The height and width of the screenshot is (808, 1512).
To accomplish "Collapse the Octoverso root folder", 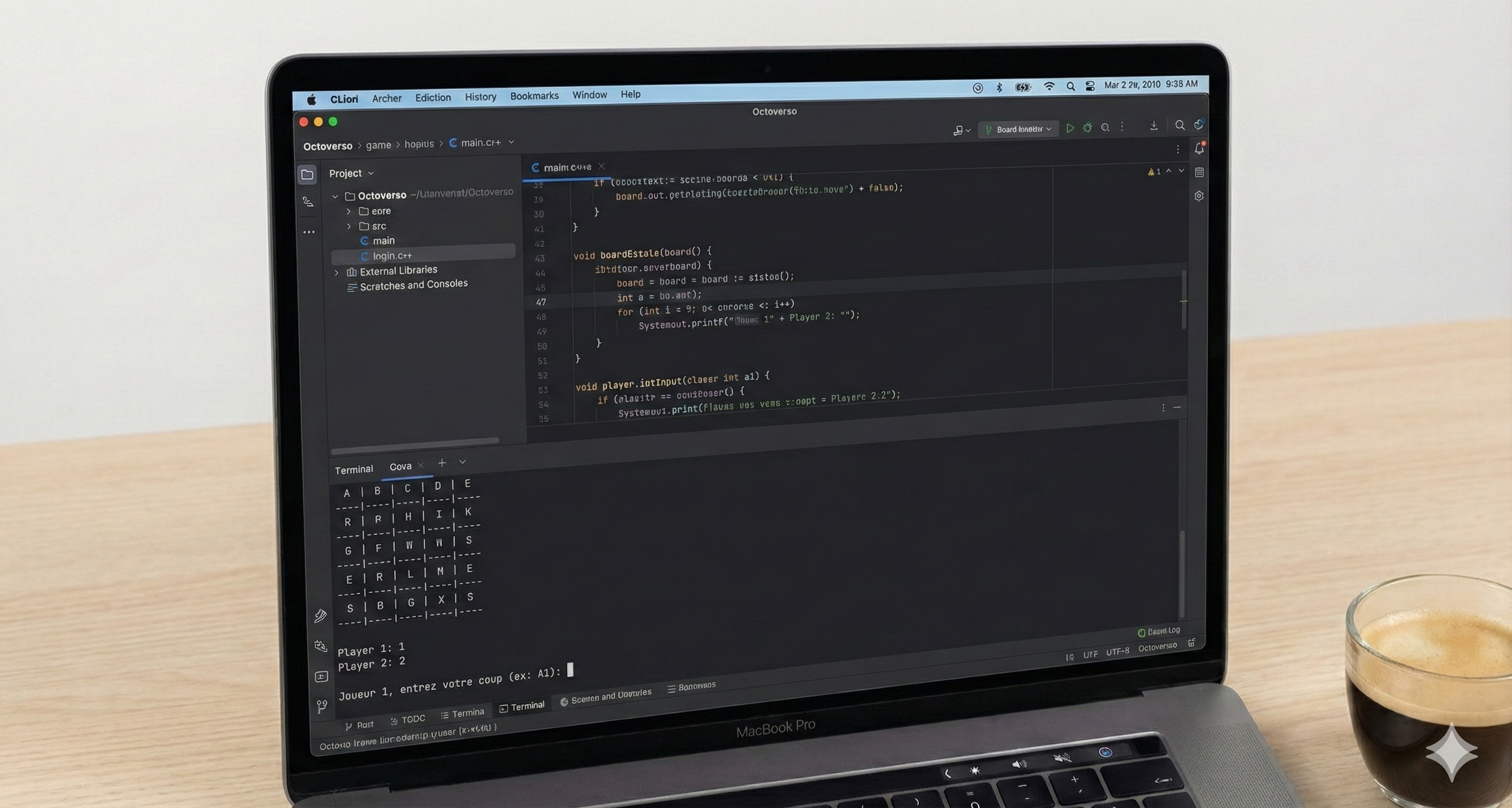I will tap(335, 196).
